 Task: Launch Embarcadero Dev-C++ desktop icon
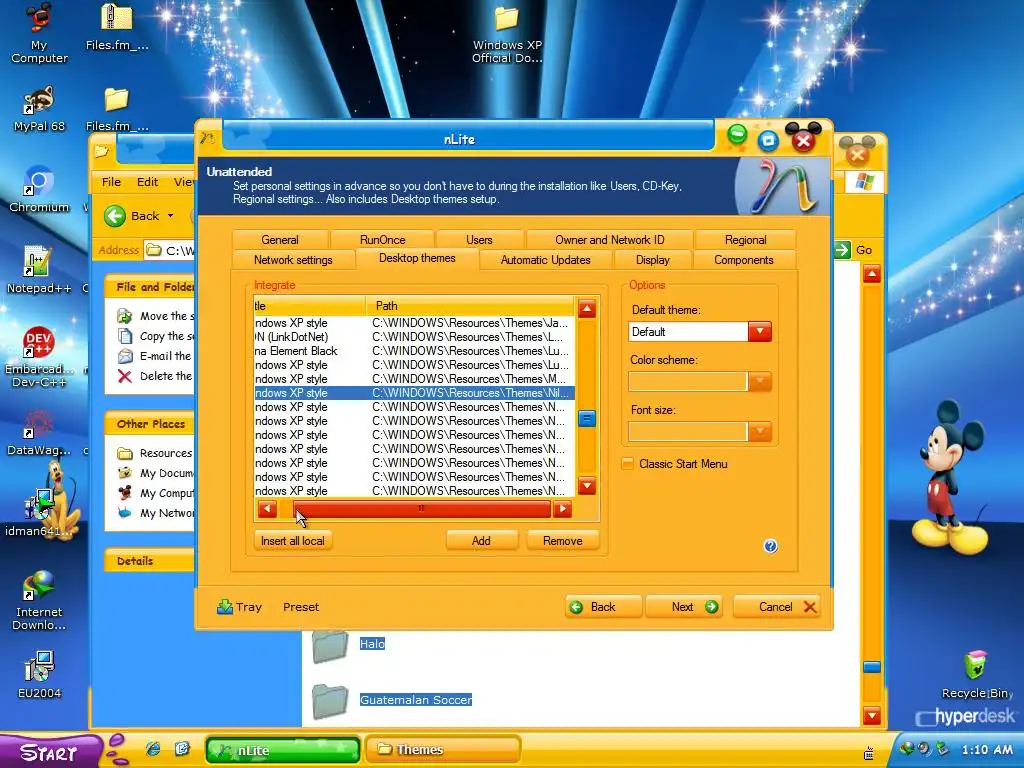39,356
